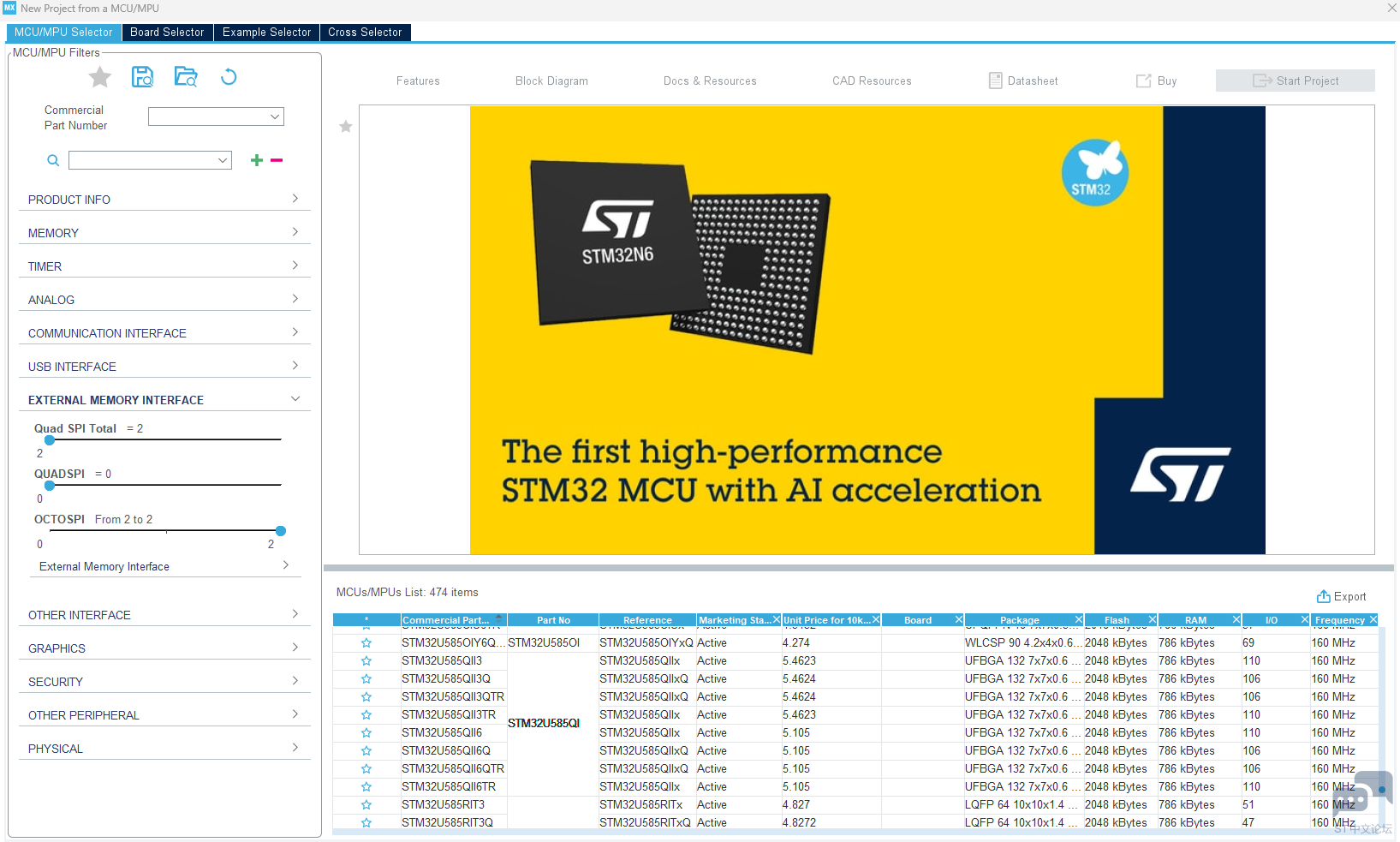The width and height of the screenshot is (1400, 842).
Task: Click the Start Project button
Action: pos(1296,81)
